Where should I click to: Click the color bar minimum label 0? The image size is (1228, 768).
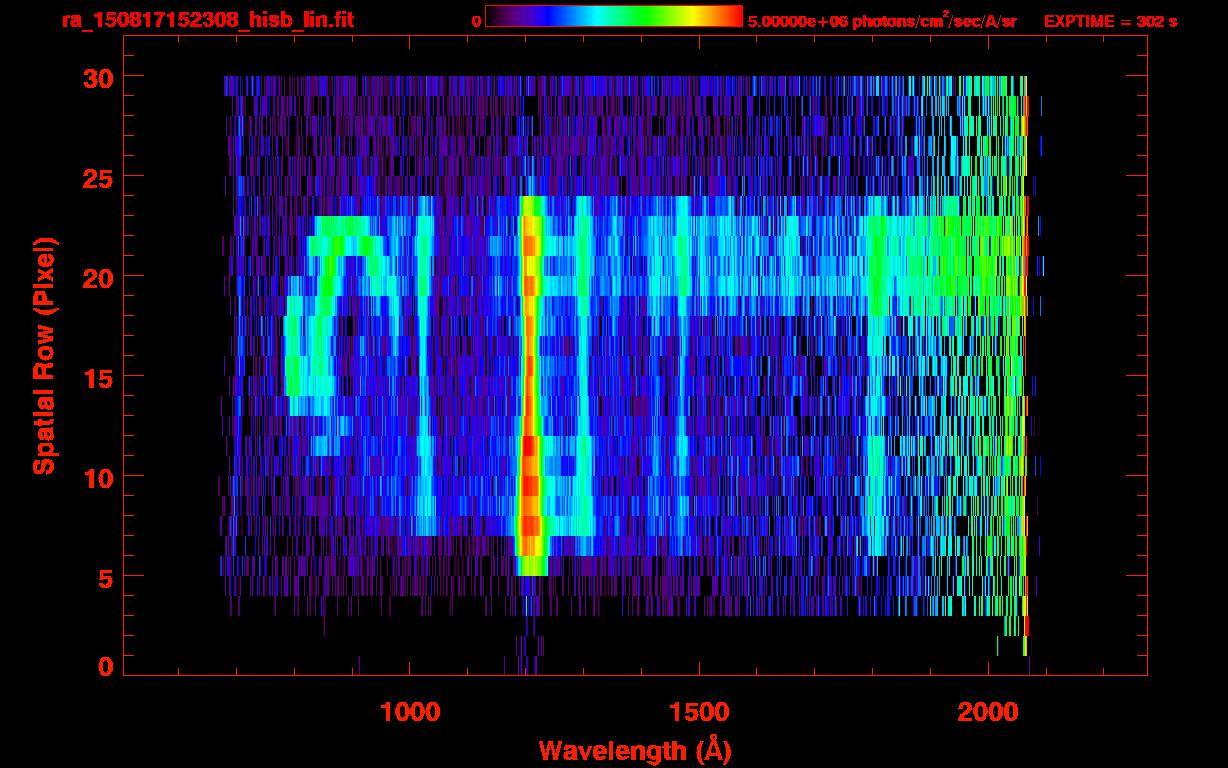(x=476, y=21)
